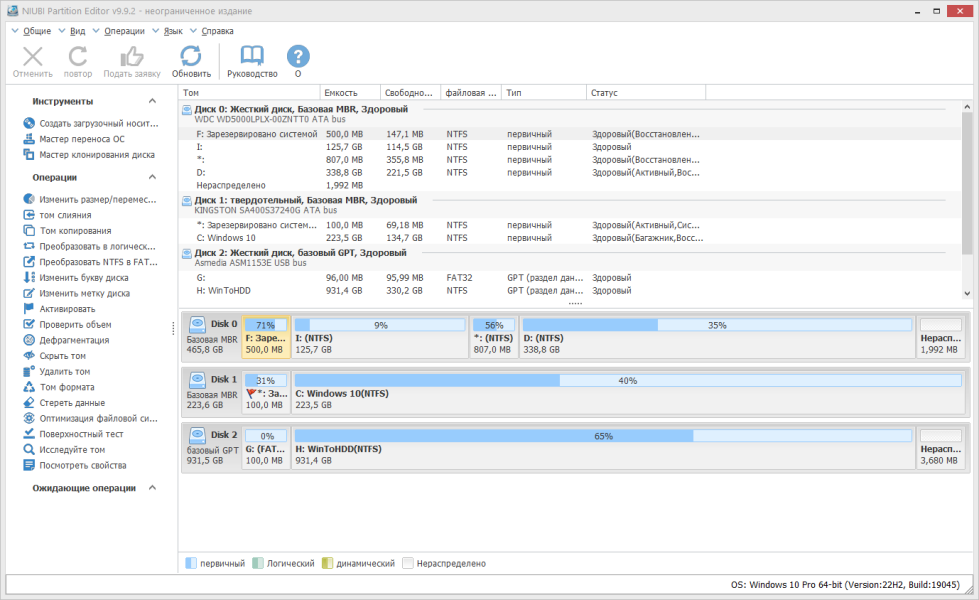The image size is (979, 600).
Task: Select Диск 2 базовый GPT header row
Action: tap(570, 257)
